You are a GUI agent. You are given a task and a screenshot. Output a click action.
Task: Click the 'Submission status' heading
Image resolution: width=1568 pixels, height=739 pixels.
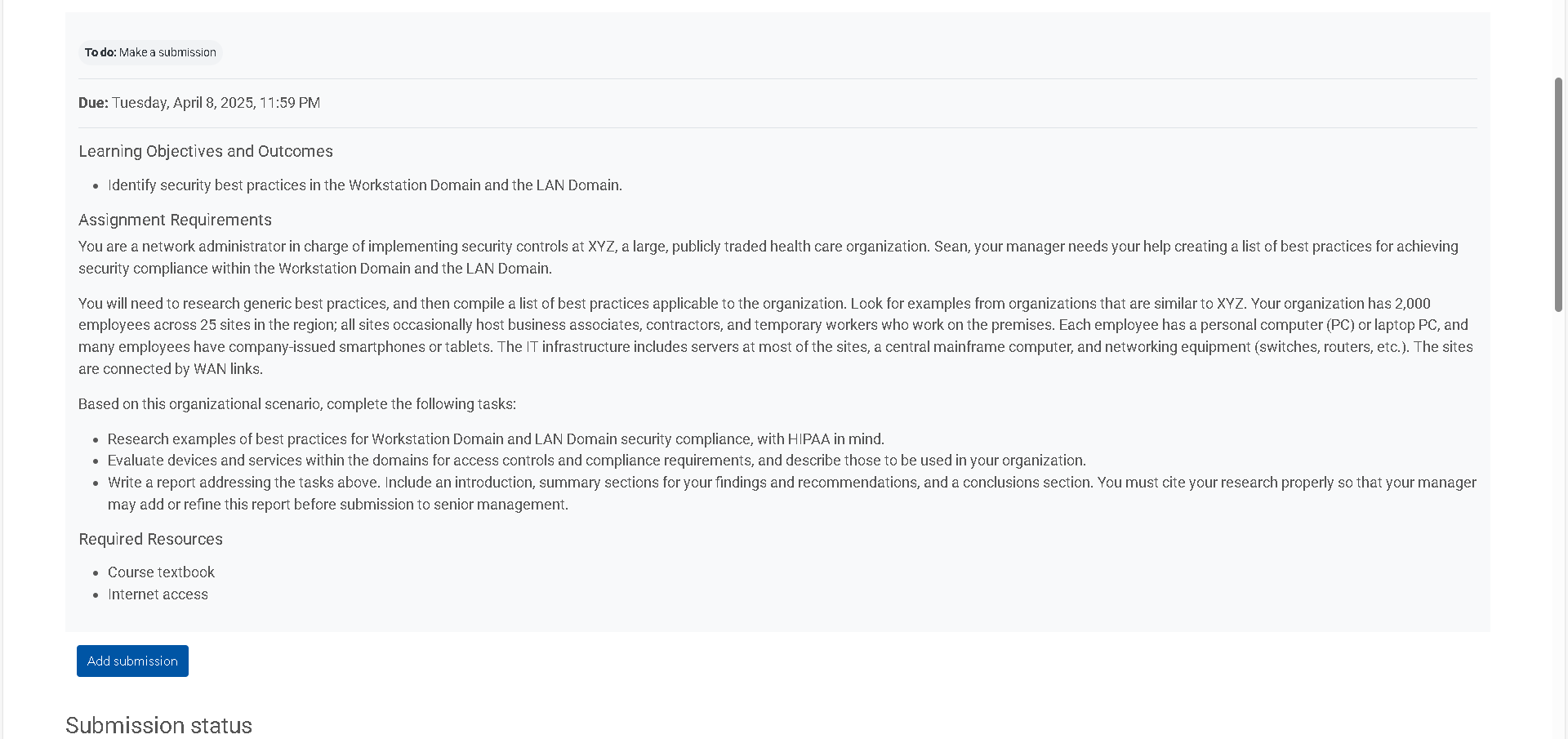pos(158,725)
